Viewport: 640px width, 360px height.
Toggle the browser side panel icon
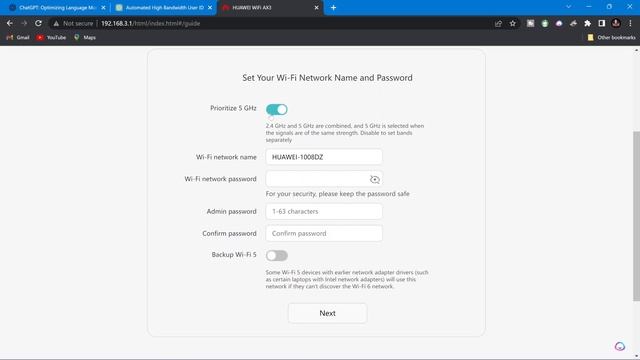click(602, 24)
